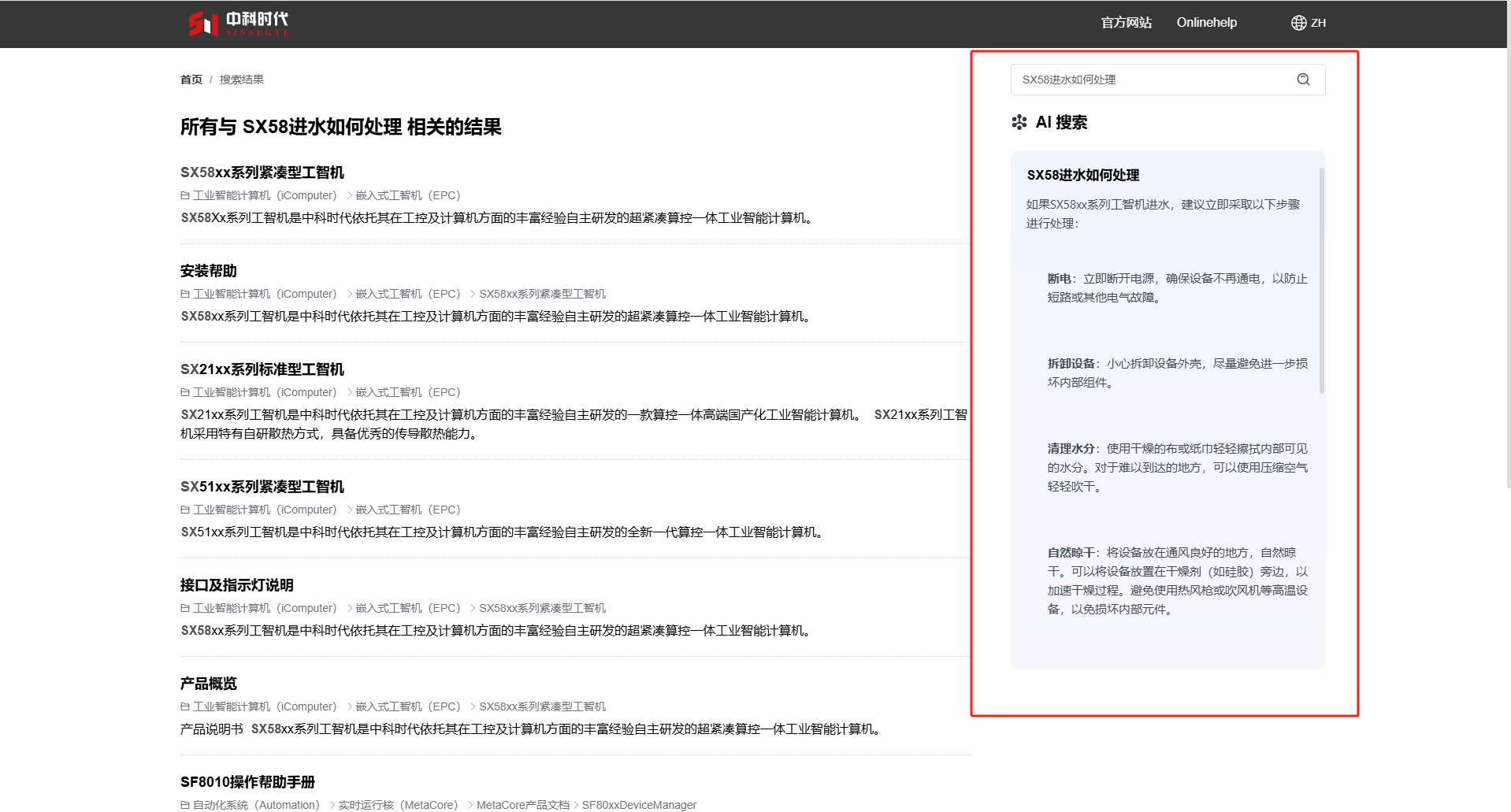The height and width of the screenshot is (812, 1511).
Task: Open the SX51xx系列紧凑型工智机 result
Action: 262,487
